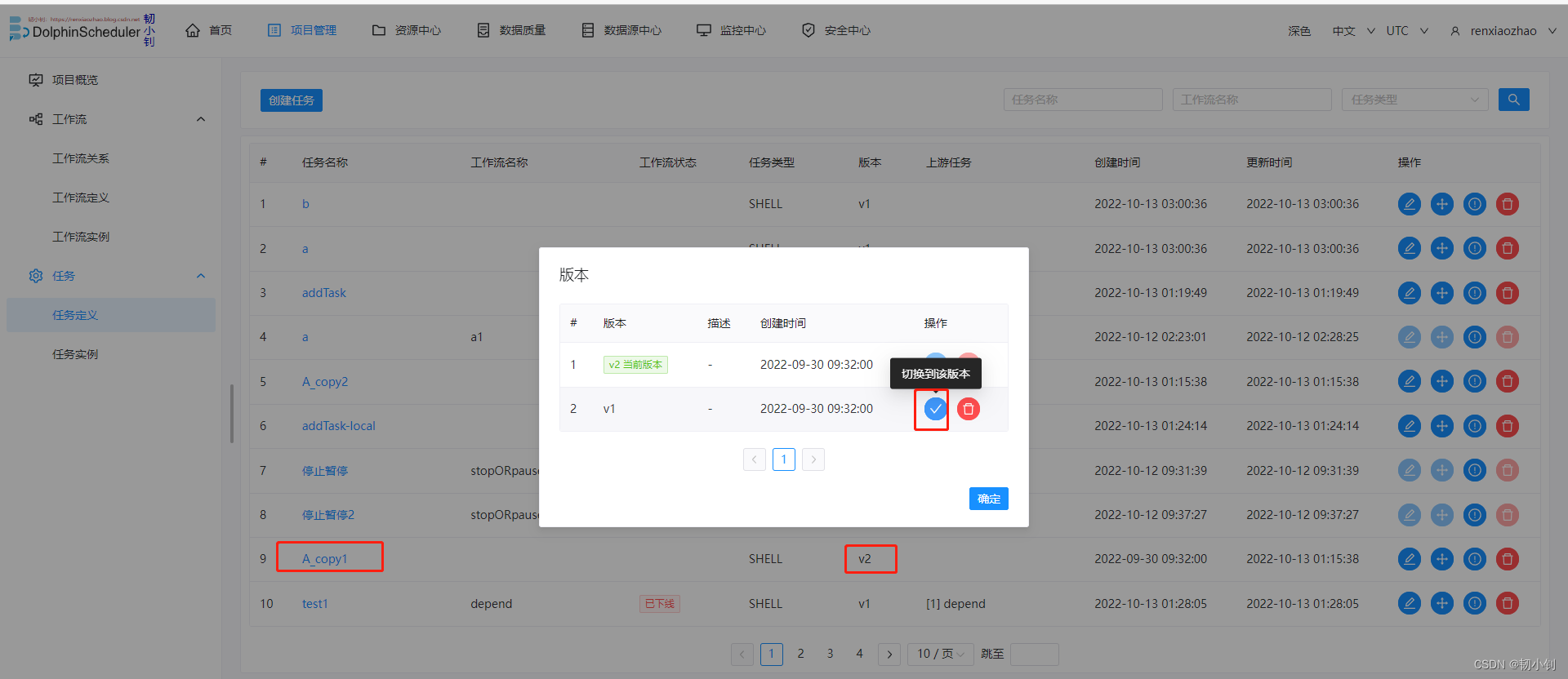Open 工作流关系 in the sidebar

[x=81, y=158]
